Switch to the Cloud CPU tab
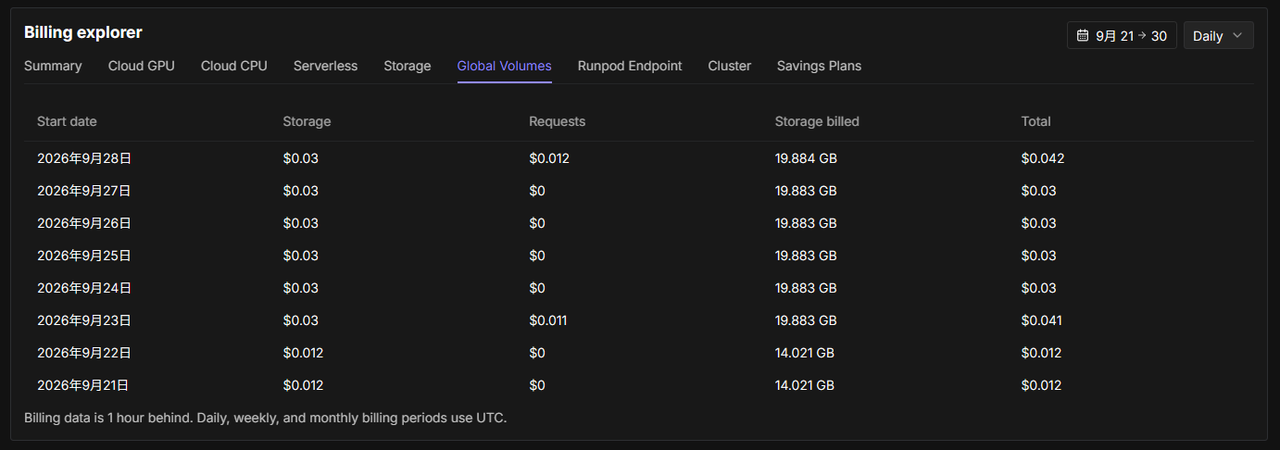 (x=234, y=66)
